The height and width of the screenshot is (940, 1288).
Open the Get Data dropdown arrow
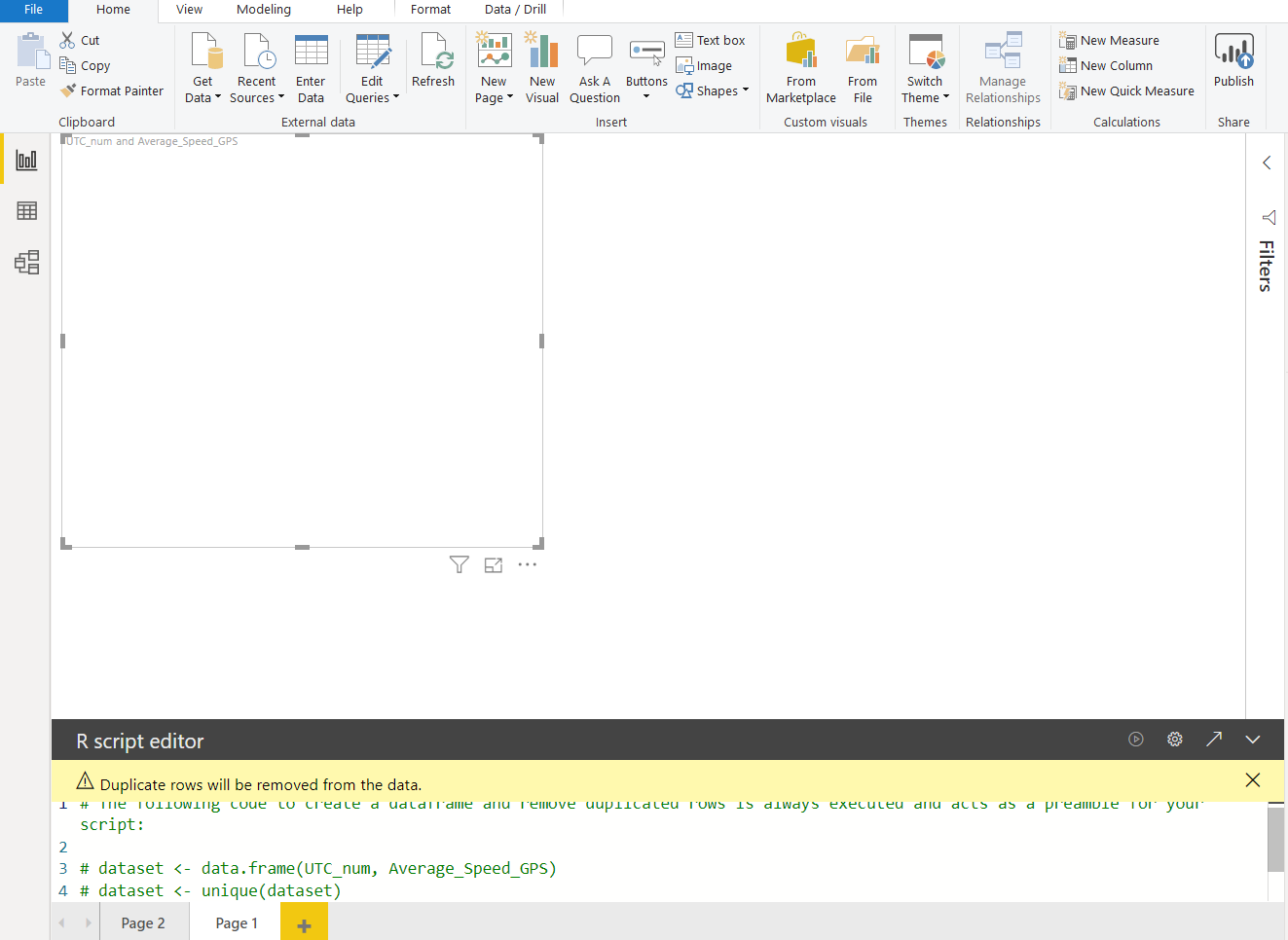218,97
